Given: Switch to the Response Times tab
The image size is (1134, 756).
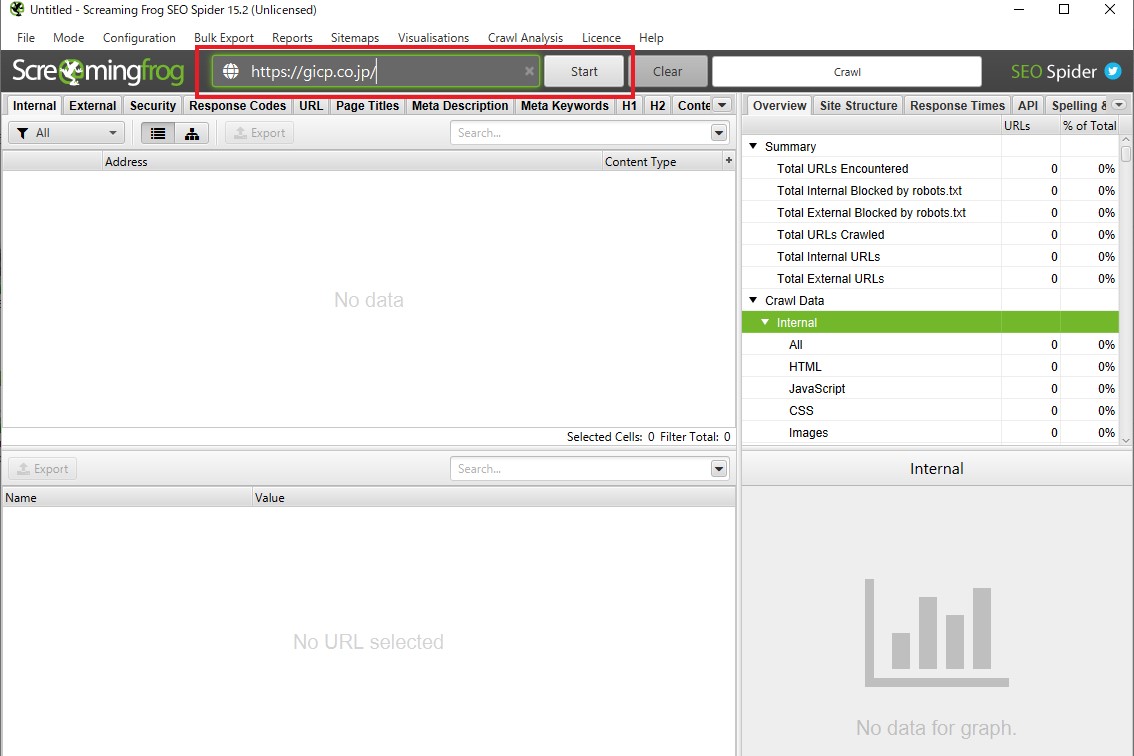Looking at the screenshot, I should 958,106.
